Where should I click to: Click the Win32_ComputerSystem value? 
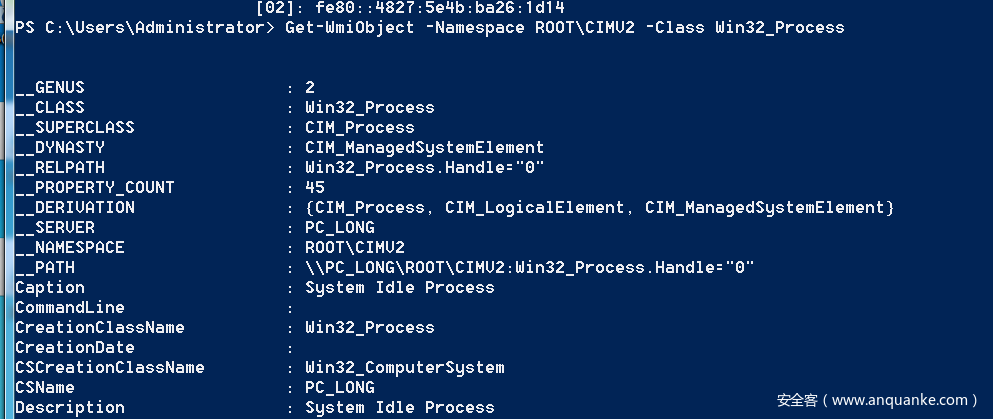[404, 367]
